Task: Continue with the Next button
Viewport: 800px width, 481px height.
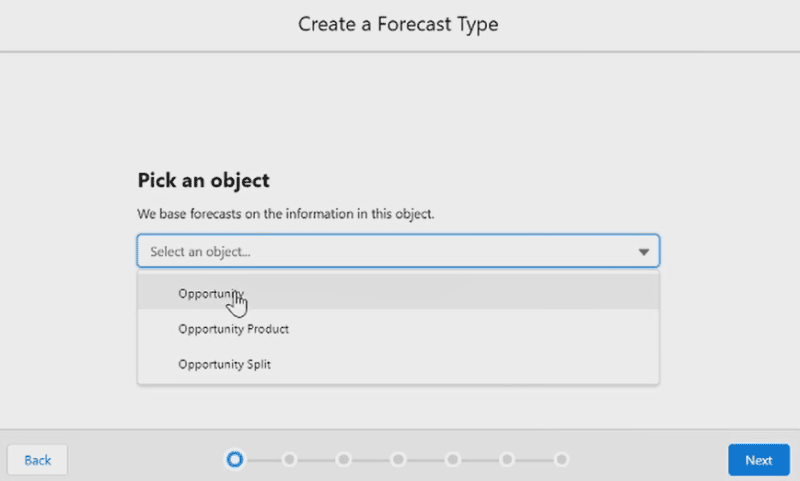Action: pos(759,460)
